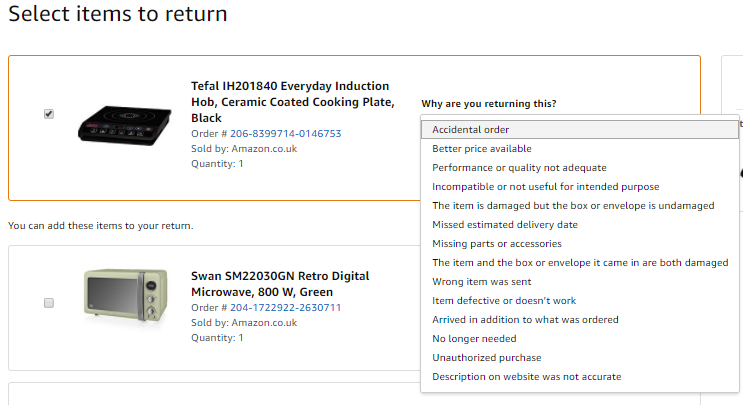Viewport: 743px width, 405px height.
Task: Open order 204-1722922-2630711 link
Action: (286, 307)
